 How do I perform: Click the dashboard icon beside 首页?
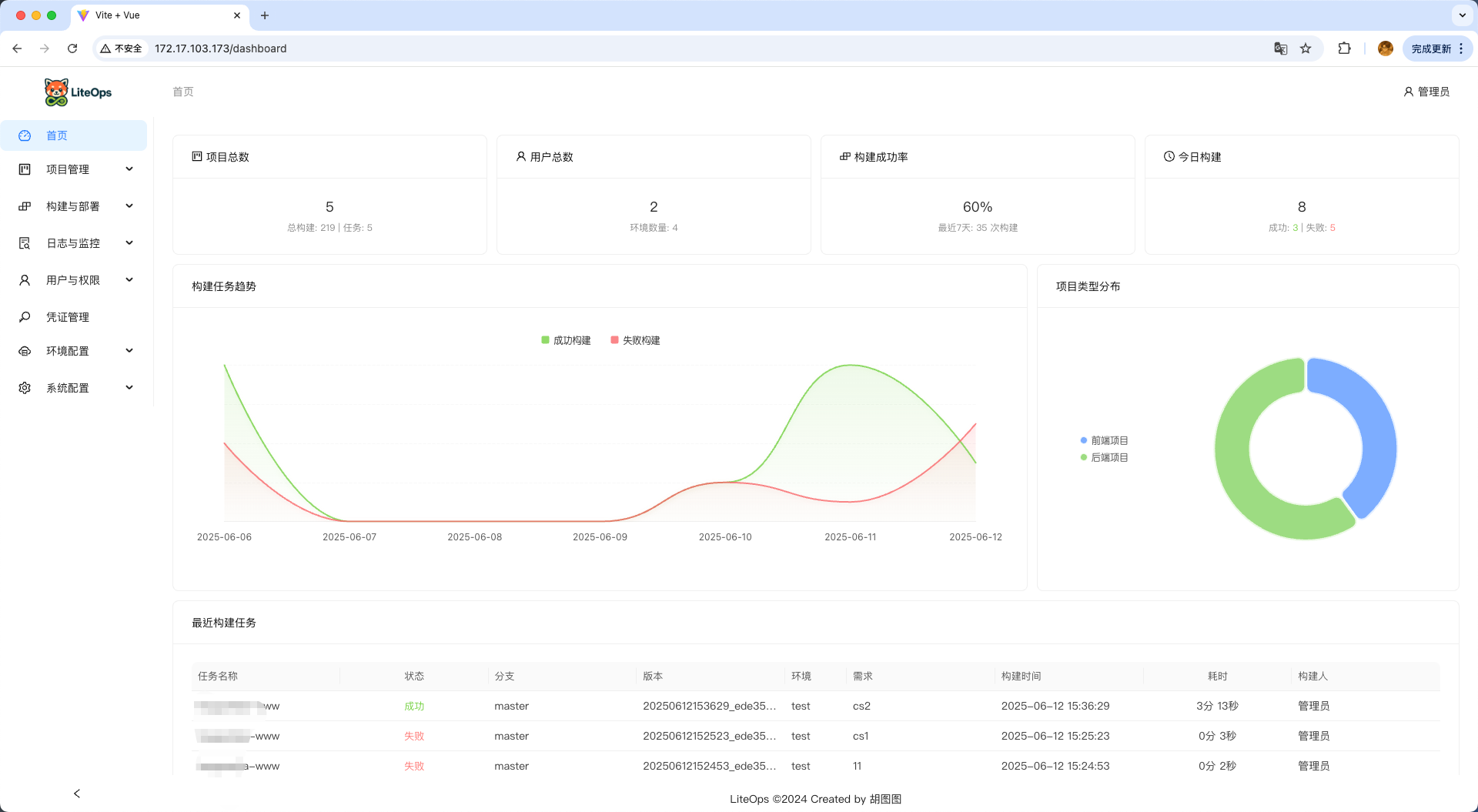(x=25, y=135)
